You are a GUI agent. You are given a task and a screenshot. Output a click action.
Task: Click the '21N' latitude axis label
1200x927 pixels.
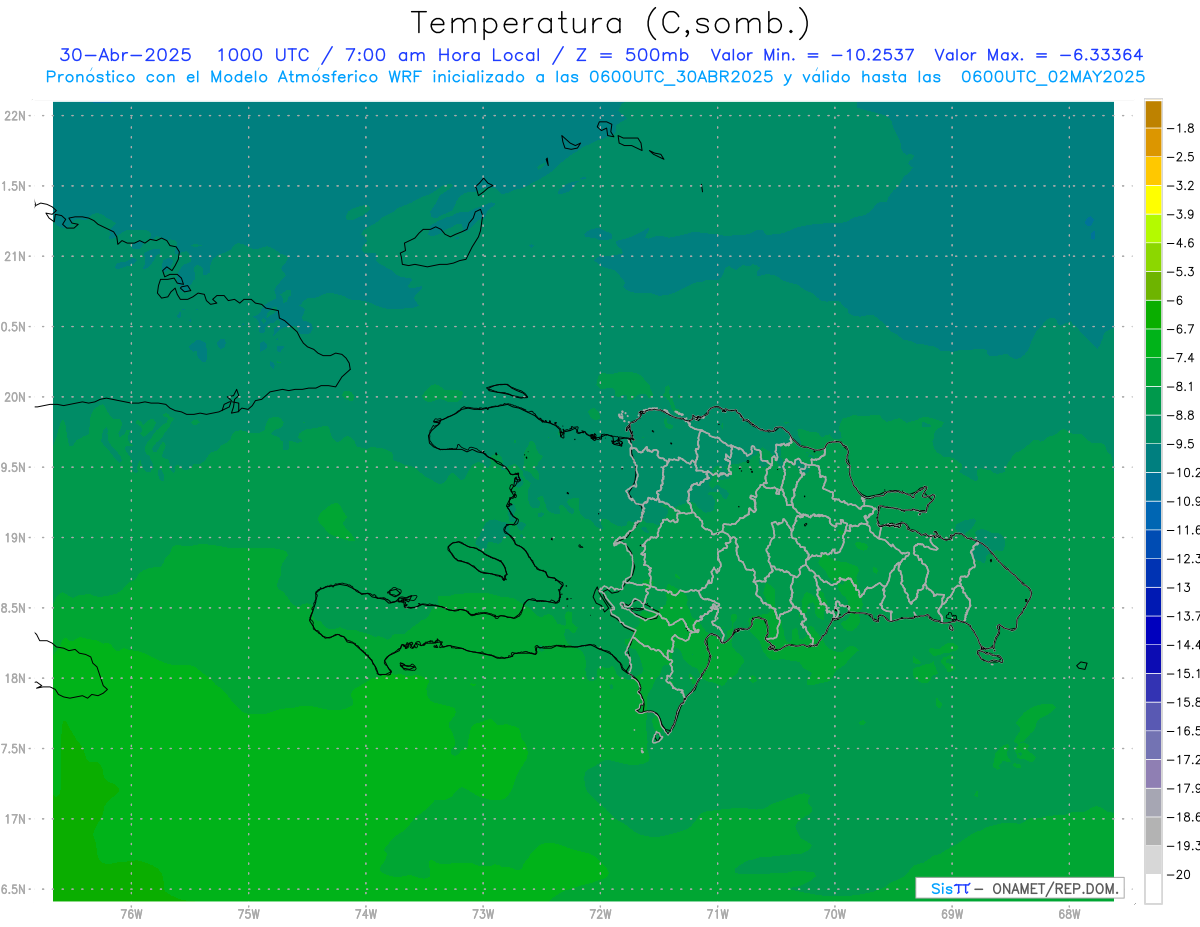point(16,256)
